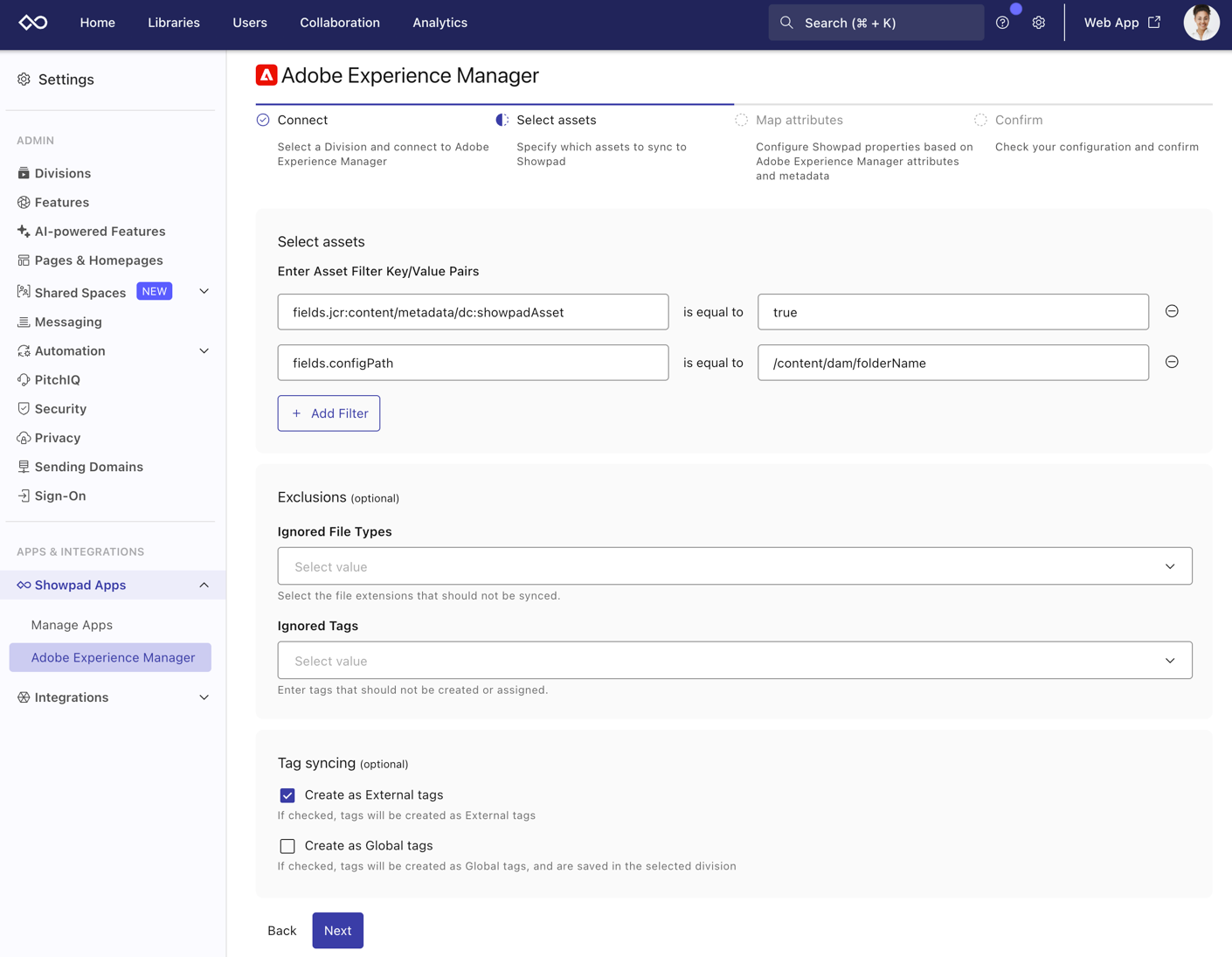Uncheck Create as External tags
This screenshot has width=1232, height=957.
coord(287,795)
